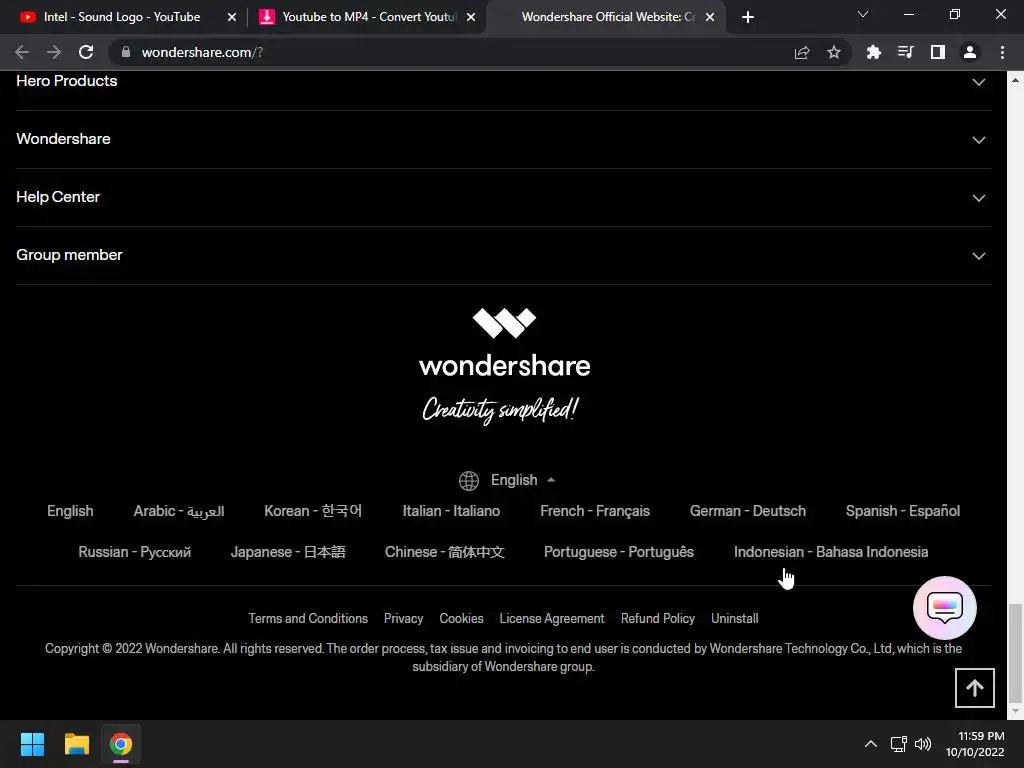Choose Russian language option

[135, 552]
